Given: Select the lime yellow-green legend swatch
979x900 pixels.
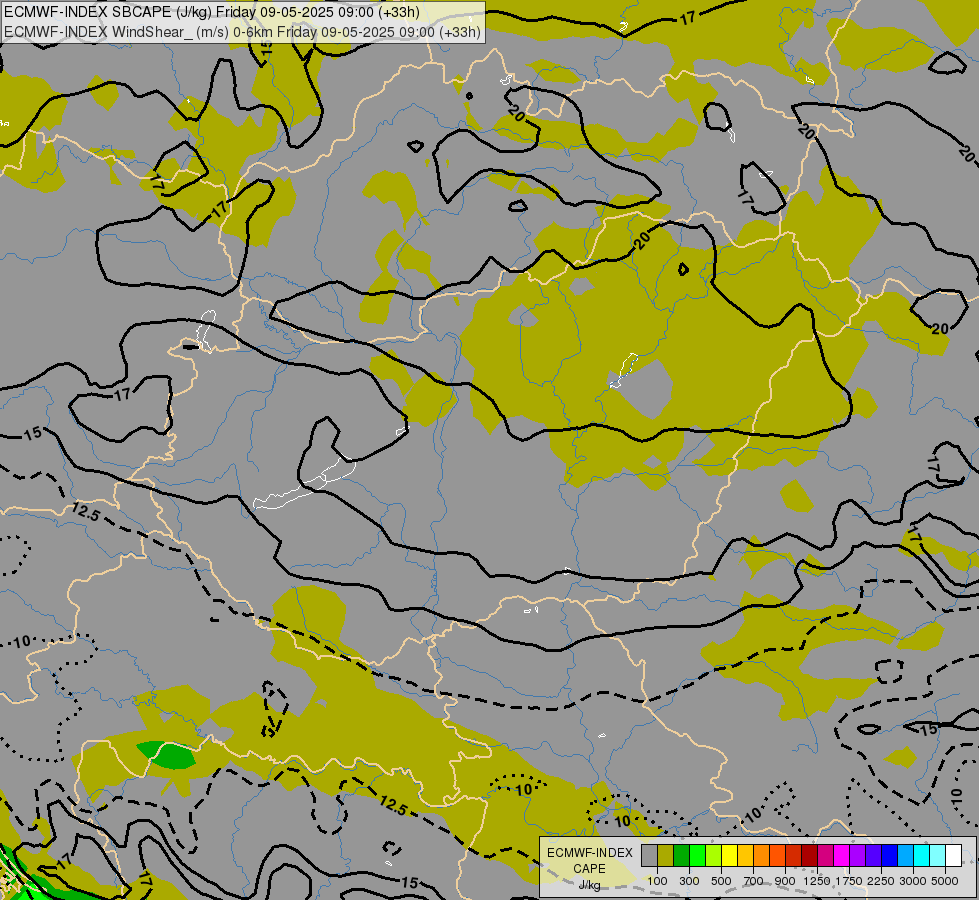Looking at the screenshot, I should [714, 855].
